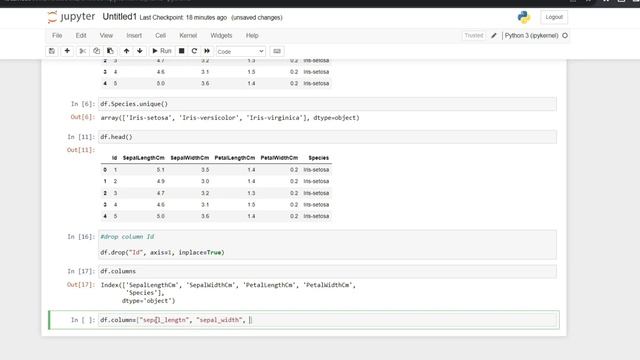Click the Species column header in Out[11]

318,158
